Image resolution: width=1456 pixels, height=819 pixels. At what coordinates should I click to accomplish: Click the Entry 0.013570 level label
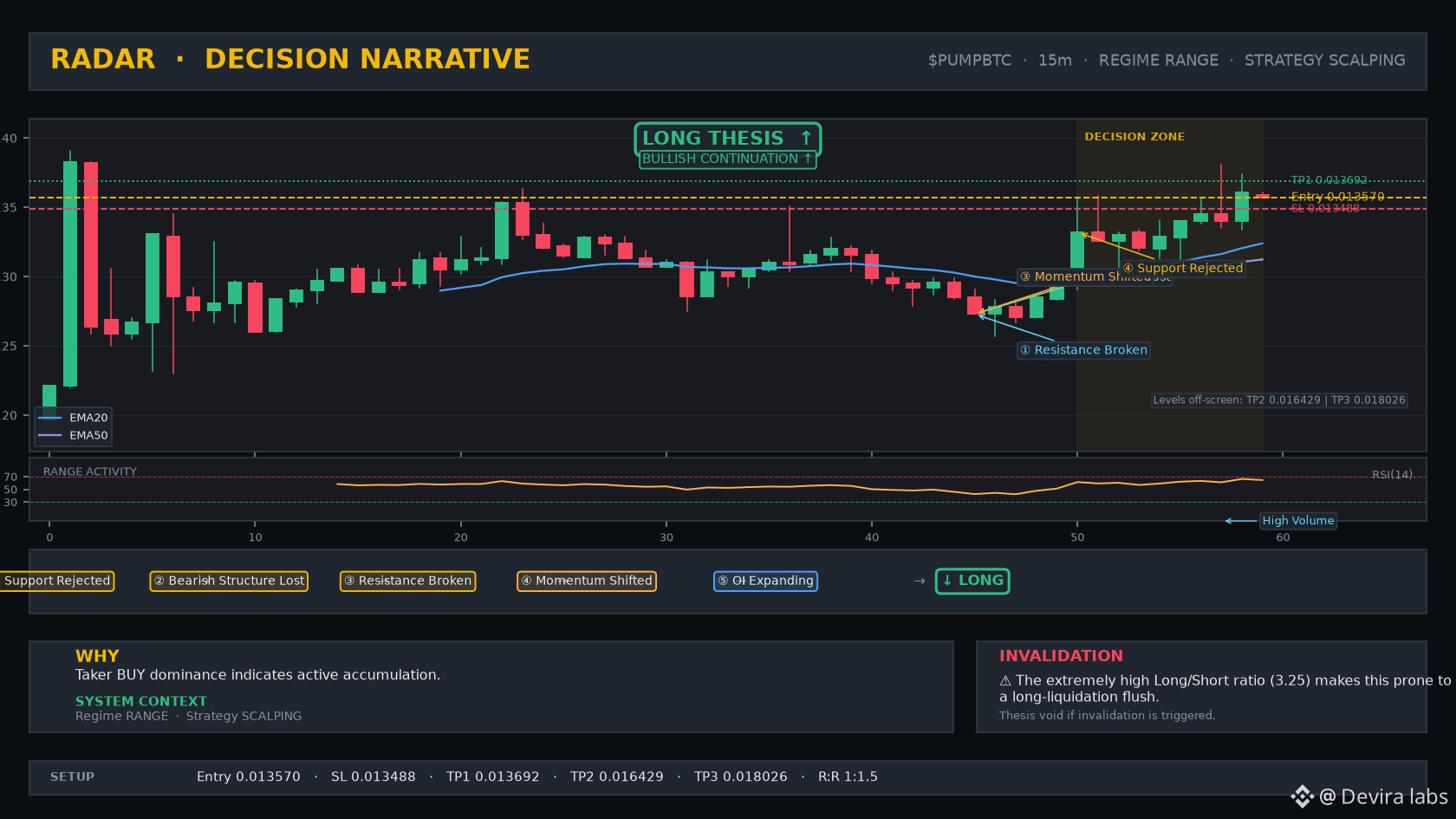click(1337, 197)
